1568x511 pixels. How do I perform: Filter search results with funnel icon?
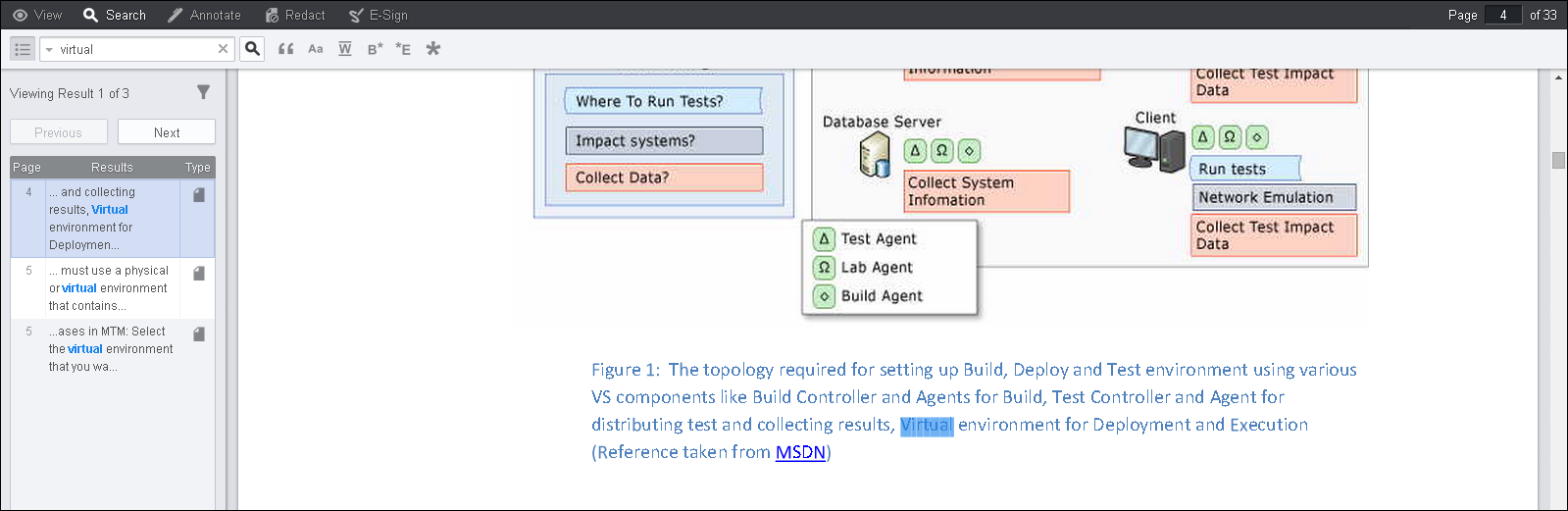(203, 92)
